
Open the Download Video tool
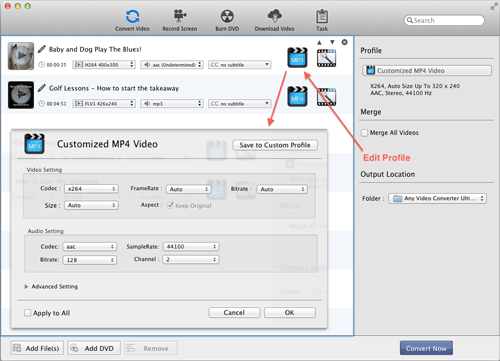(x=274, y=20)
